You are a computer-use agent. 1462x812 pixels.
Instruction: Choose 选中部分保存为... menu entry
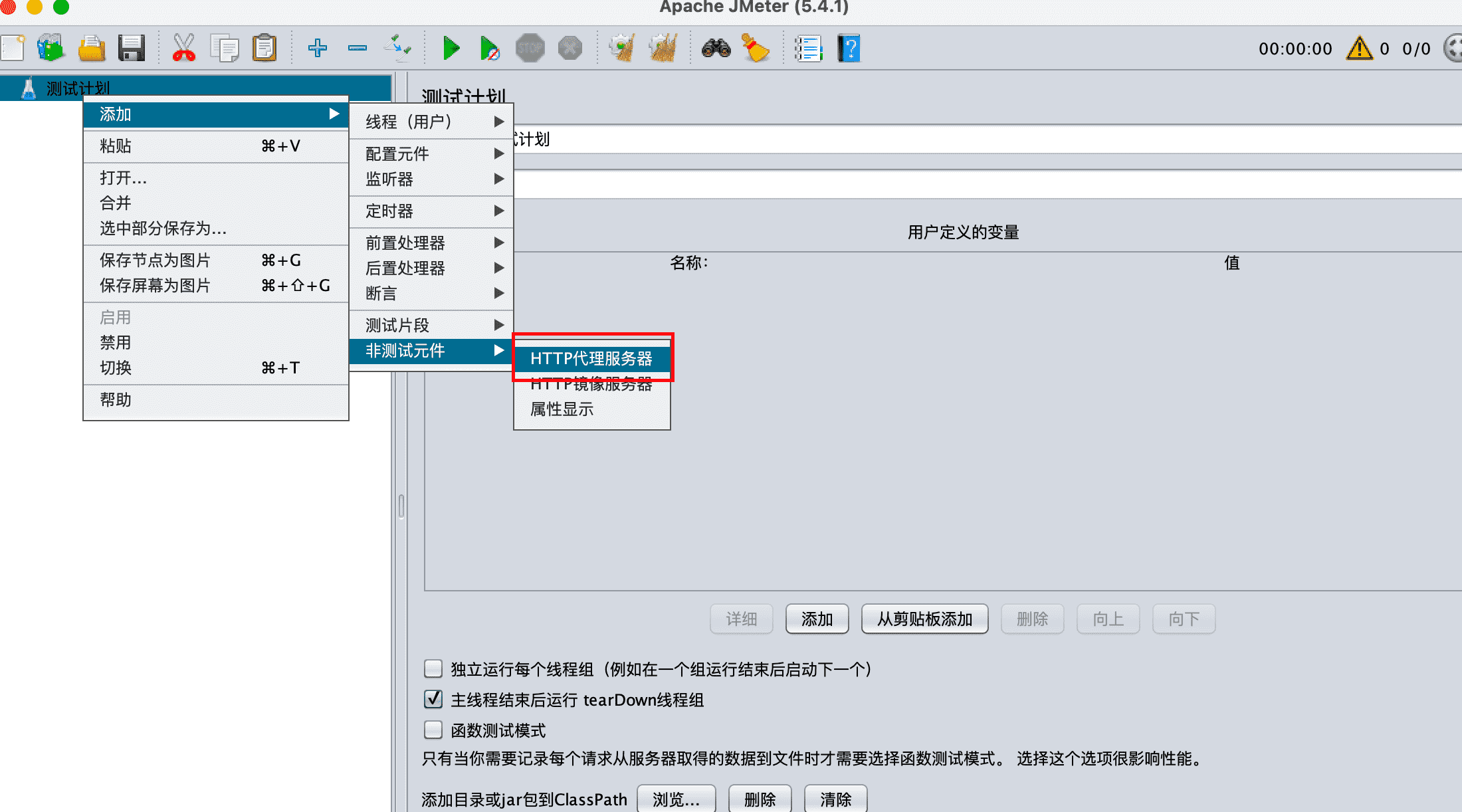click(x=216, y=228)
